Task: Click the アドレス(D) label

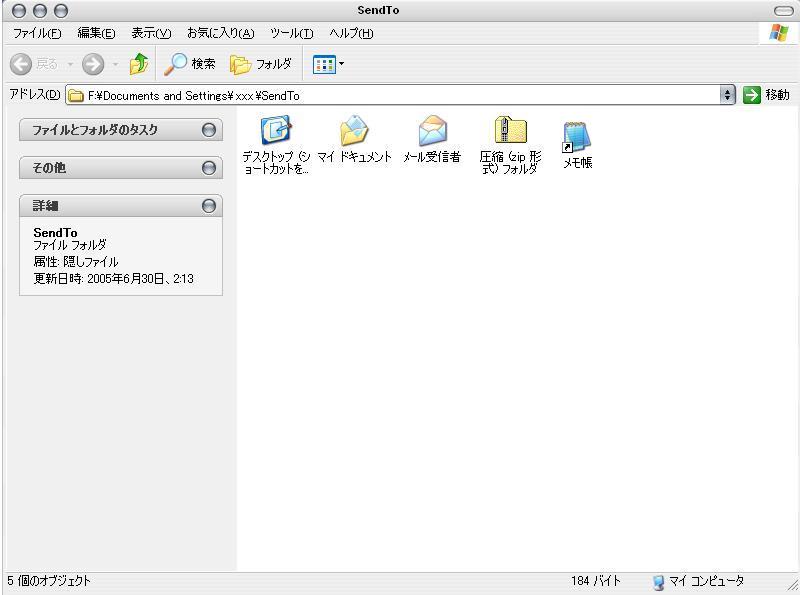Action: point(35,94)
